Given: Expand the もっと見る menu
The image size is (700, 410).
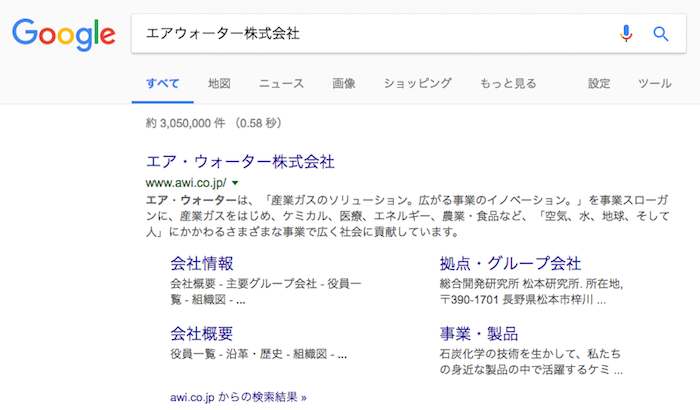Looking at the screenshot, I should point(507,84).
